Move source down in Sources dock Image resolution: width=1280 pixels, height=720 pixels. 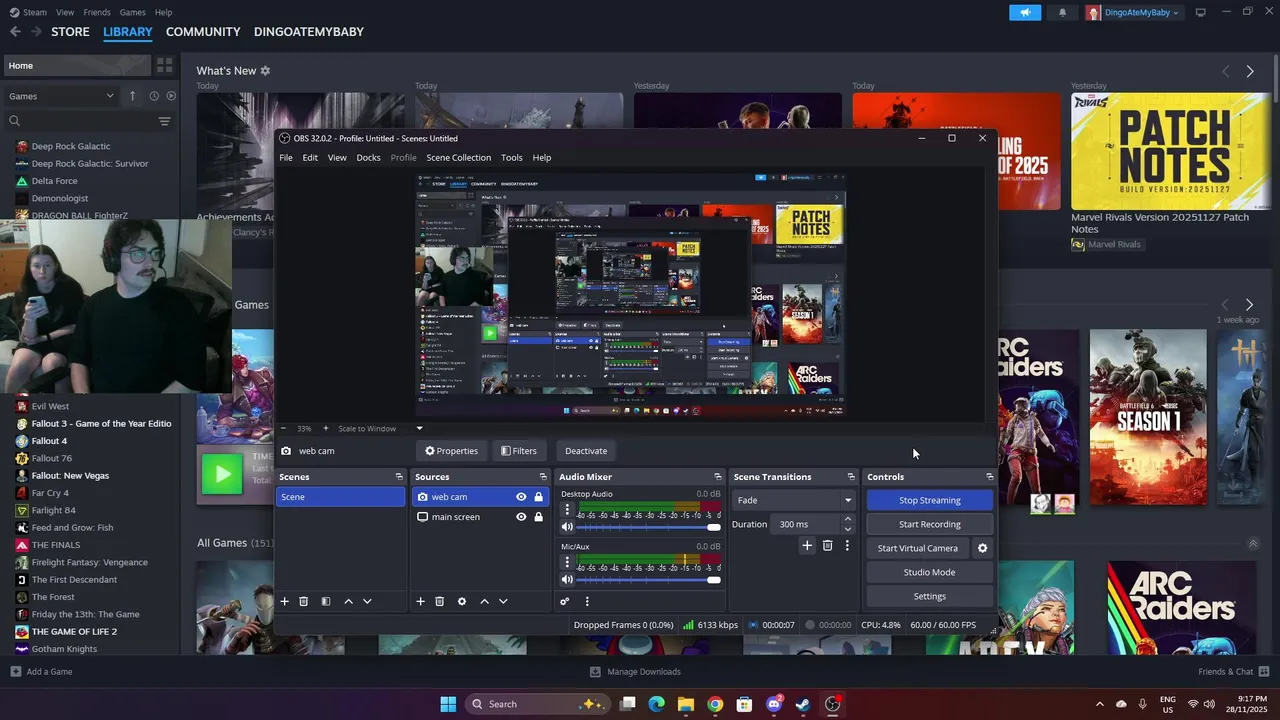(503, 601)
